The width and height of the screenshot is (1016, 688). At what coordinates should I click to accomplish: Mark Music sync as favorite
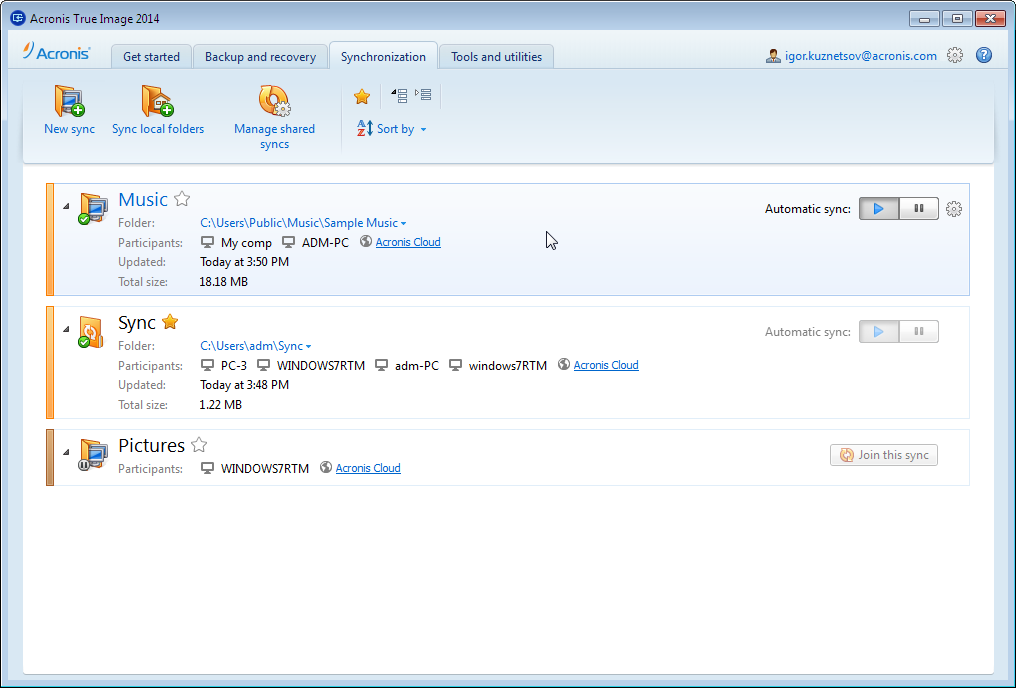182,199
